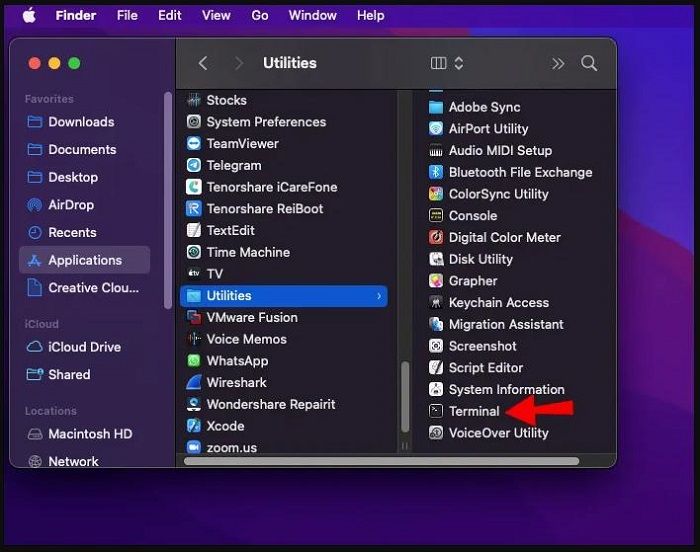Select the Wireshark application icon

(194, 383)
